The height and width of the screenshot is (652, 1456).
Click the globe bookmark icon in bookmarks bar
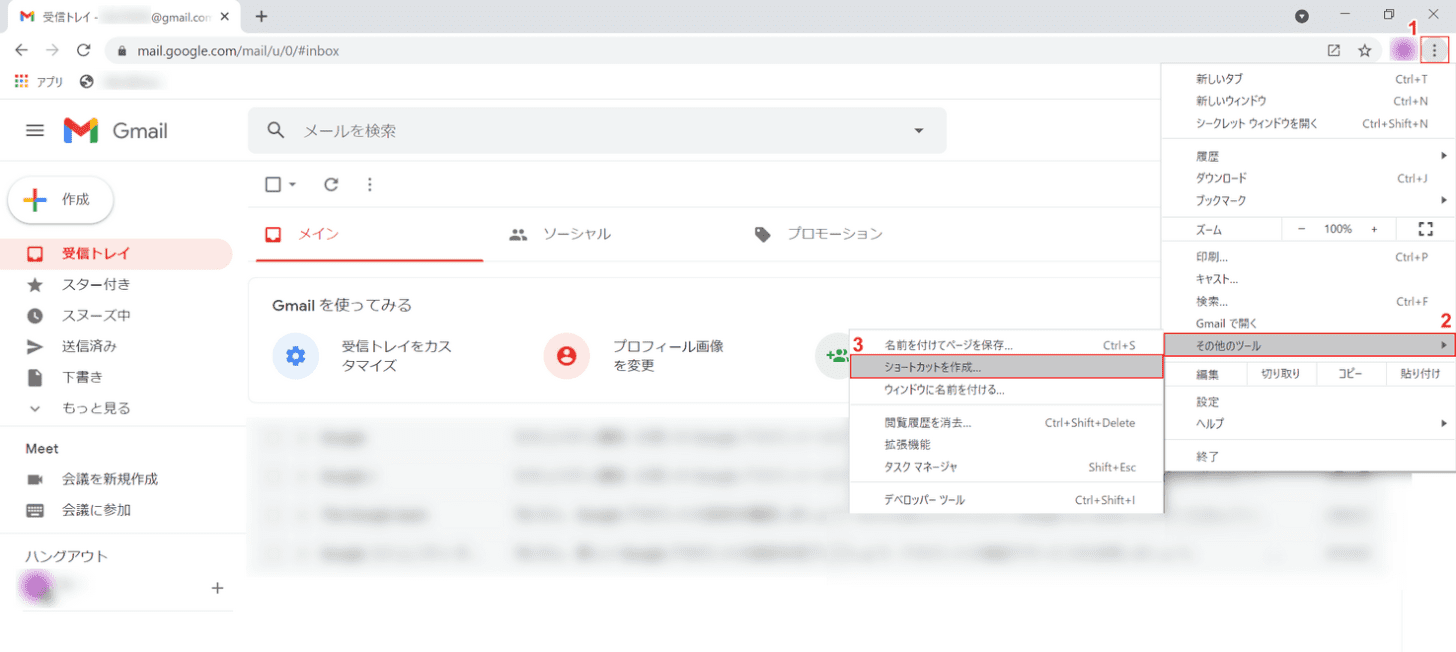pyautogui.click(x=87, y=82)
